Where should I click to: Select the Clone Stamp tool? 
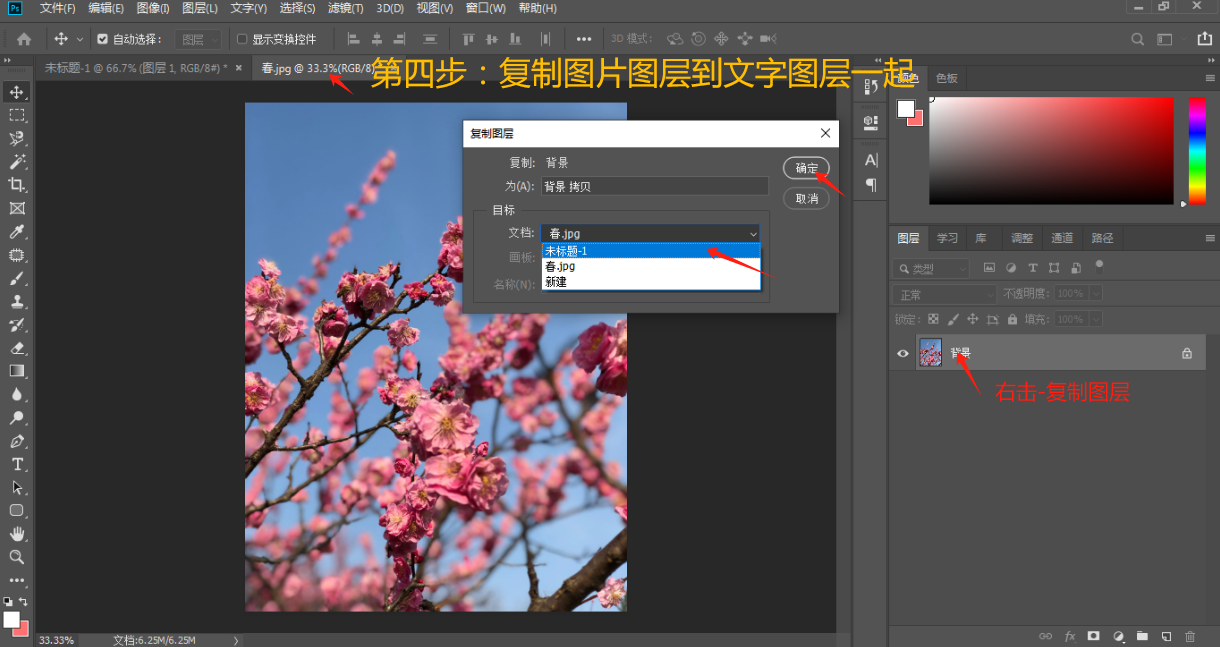(x=17, y=301)
